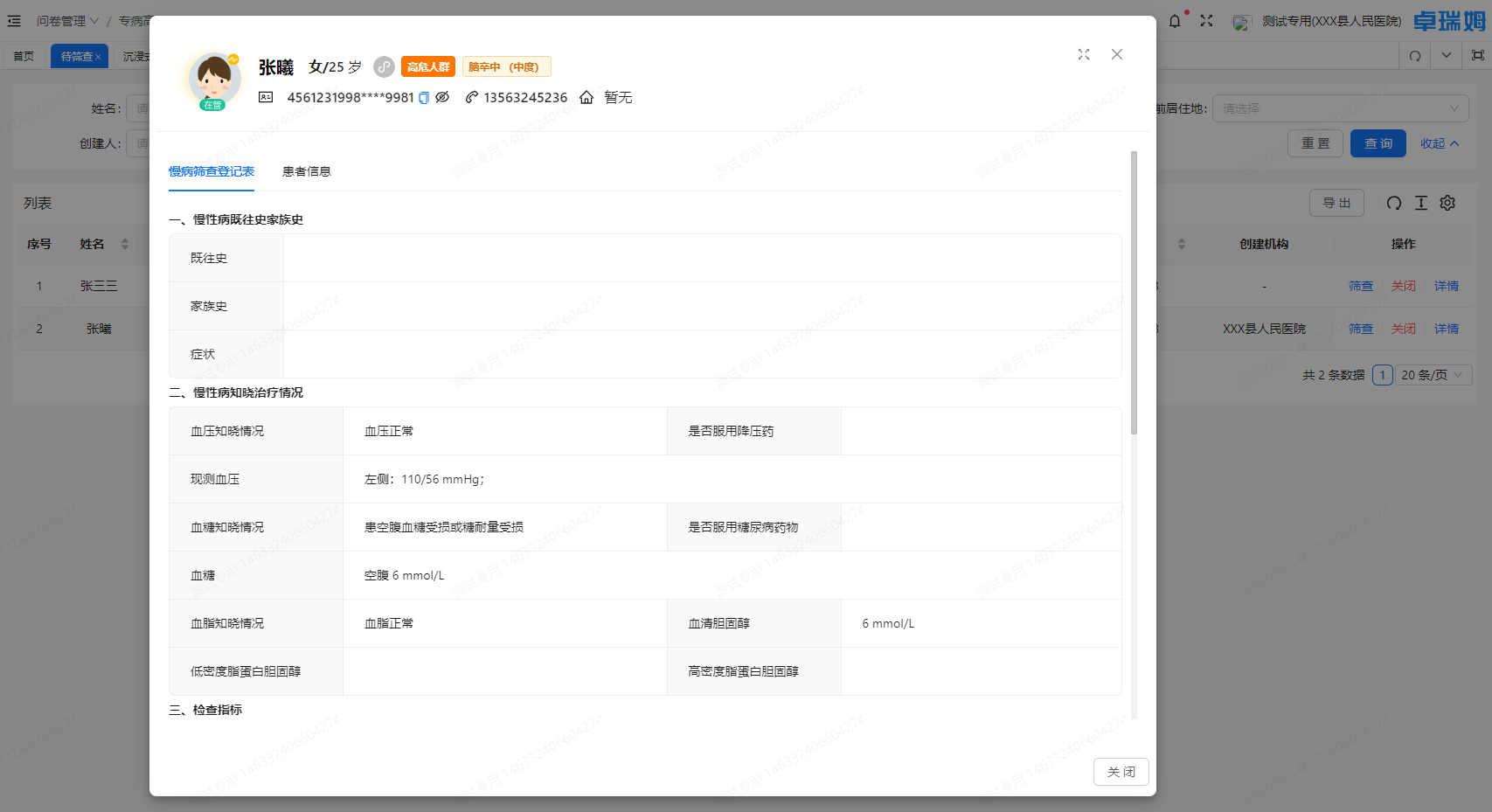Screen dimensions: 1492x812
Task: Open 详情 for patient 张曦
Action: tap(1447, 328)
